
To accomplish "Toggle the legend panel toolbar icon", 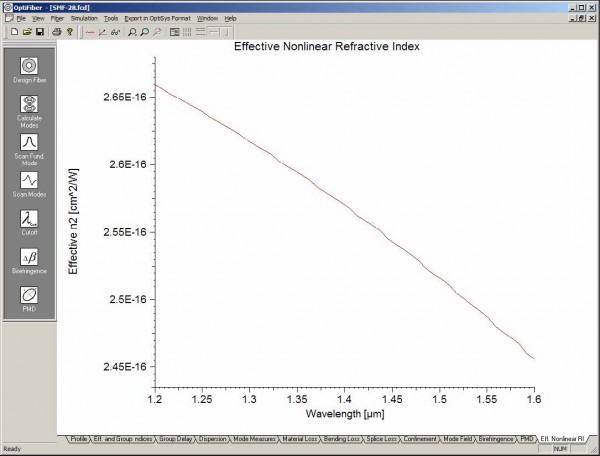I will coord(174,33).
